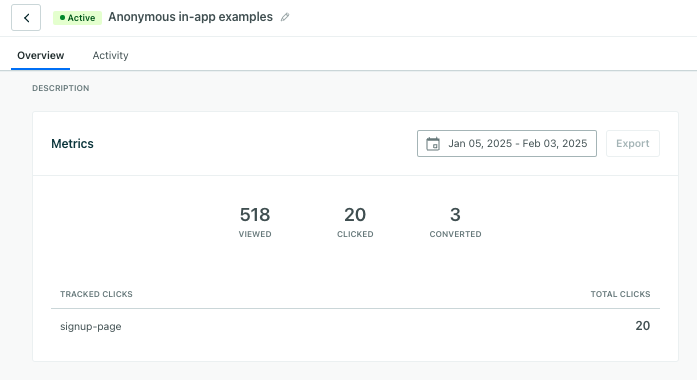
Task: Click the 518 viewed count
Action: tap(255, 215)
